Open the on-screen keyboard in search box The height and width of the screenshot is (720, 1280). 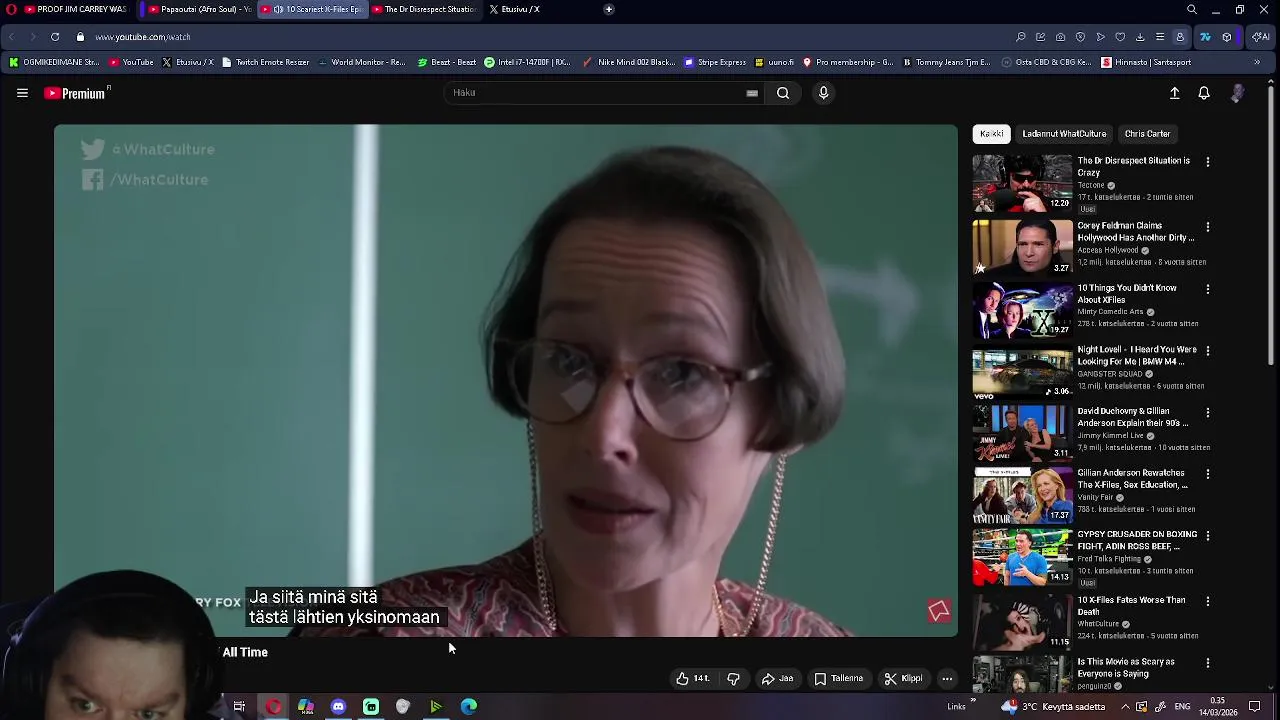tap(752, 93)
